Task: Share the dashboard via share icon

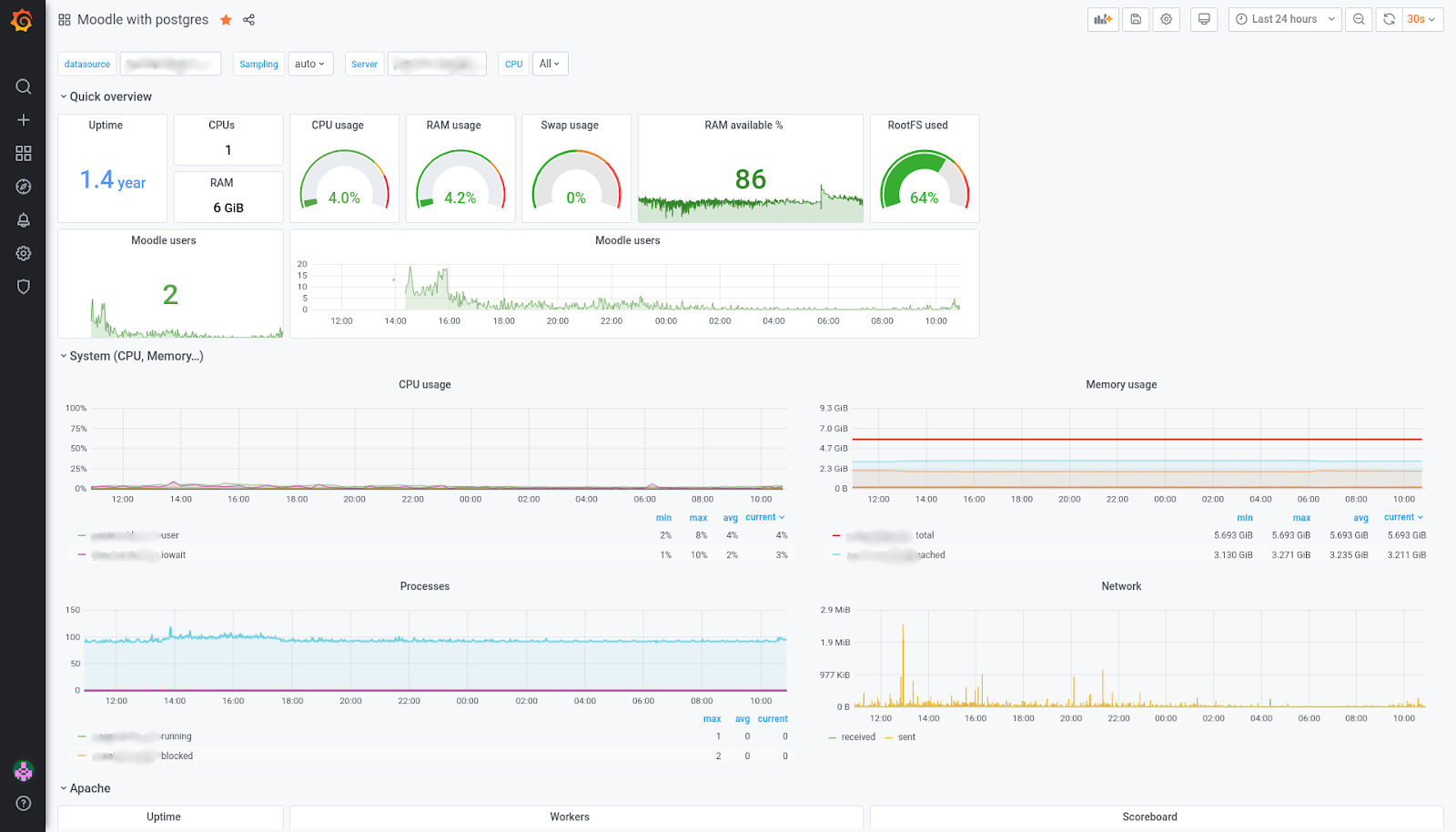Action: pos(248,20)
